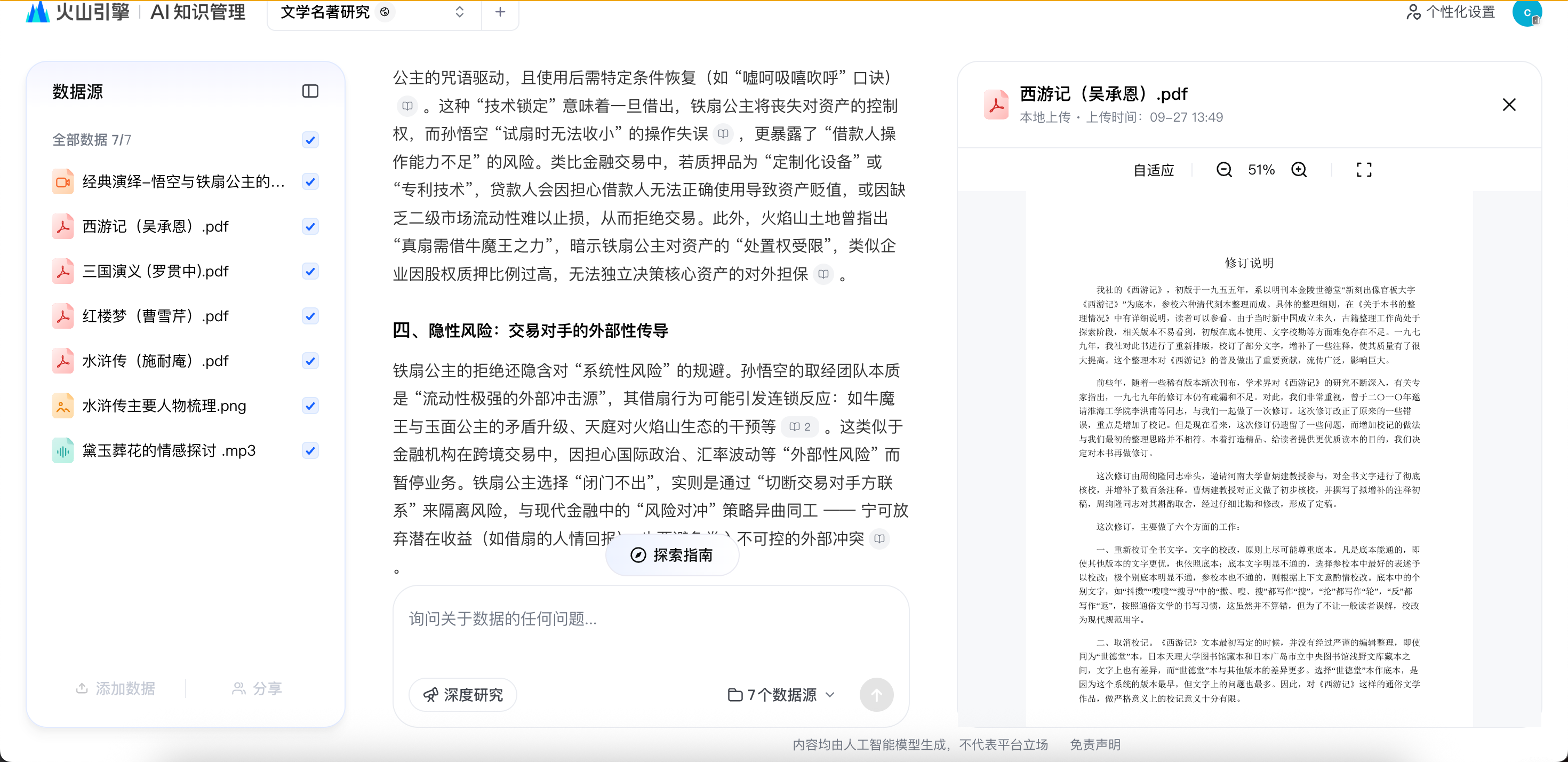Open the citation icon labeled 2
Viewport: 1568px width, 762px height.
coord(800,426)
